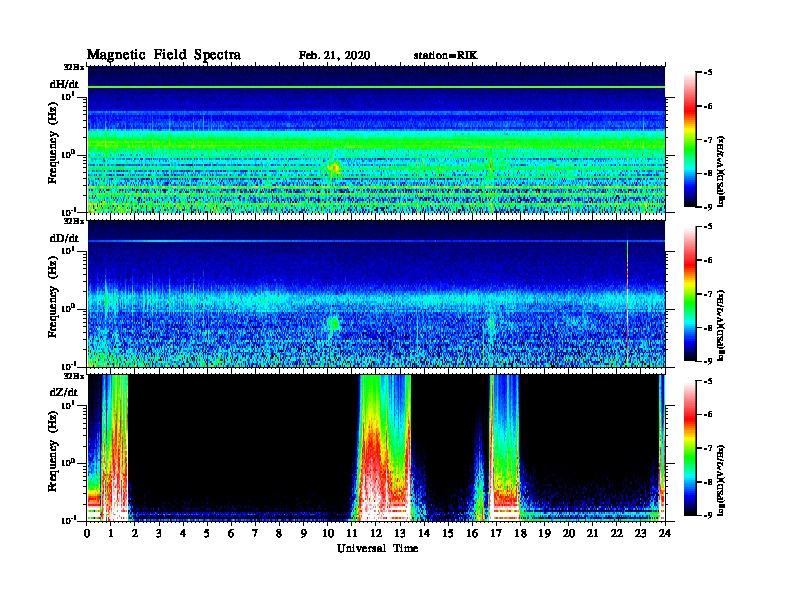The image size is (792, 612).
Task: Click the 10^1 frequency tick of dZ/dt panel
Action: (x=68, y=405)
